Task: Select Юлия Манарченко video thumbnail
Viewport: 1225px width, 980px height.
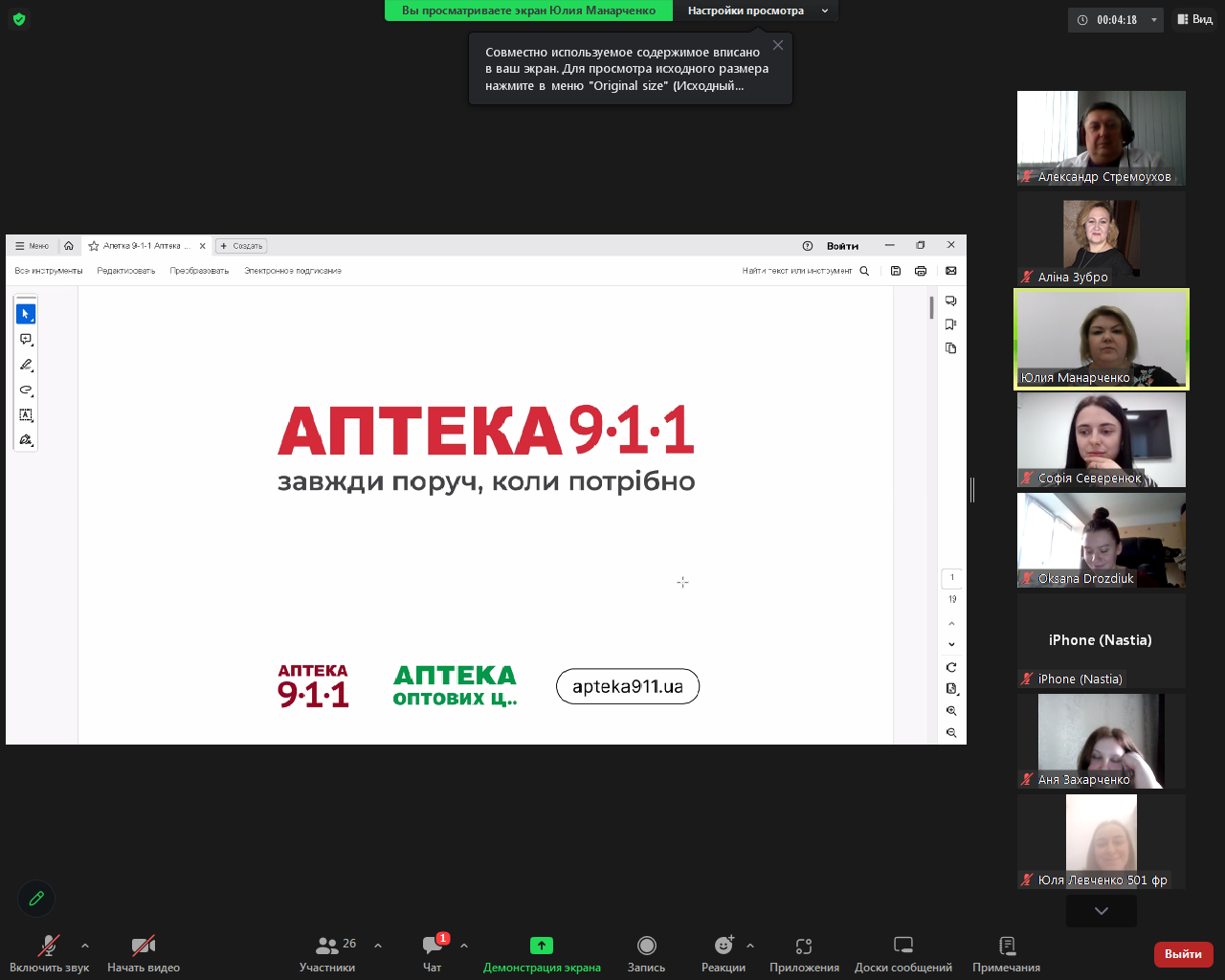Action: coord(1102,339)
